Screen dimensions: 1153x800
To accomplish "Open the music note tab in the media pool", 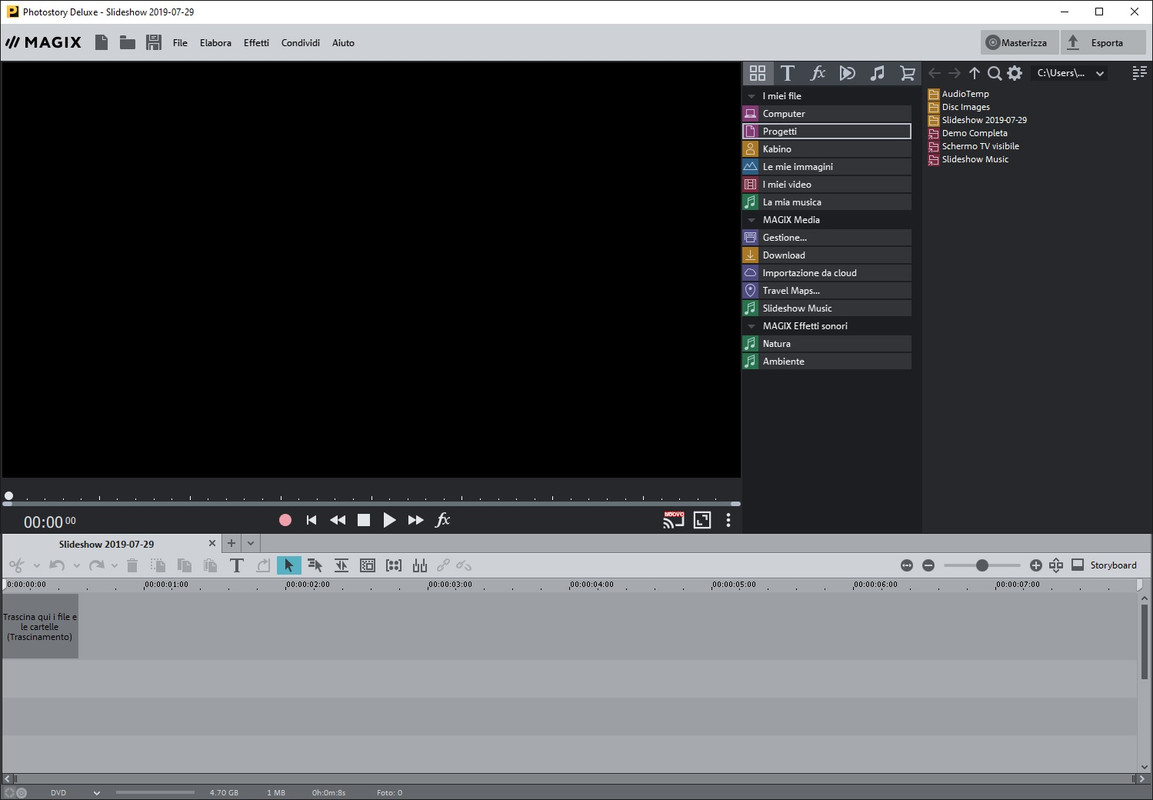I will pyautogui.click(x=877, y=73).
